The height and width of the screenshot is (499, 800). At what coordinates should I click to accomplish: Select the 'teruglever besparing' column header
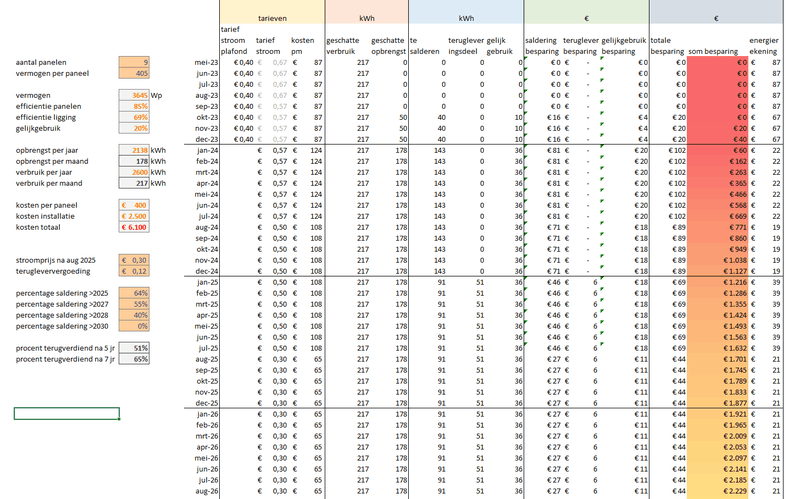point(581,46)
